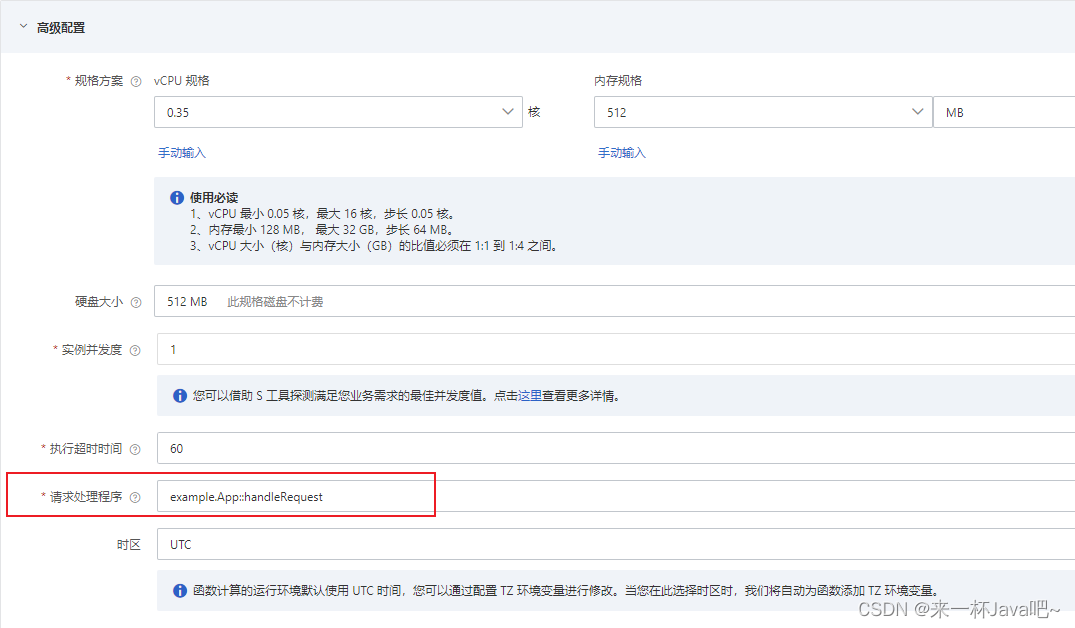Click help icon next to 规格方案
The width and height of the screenshot is (1075, 628).
coord(136,82)
